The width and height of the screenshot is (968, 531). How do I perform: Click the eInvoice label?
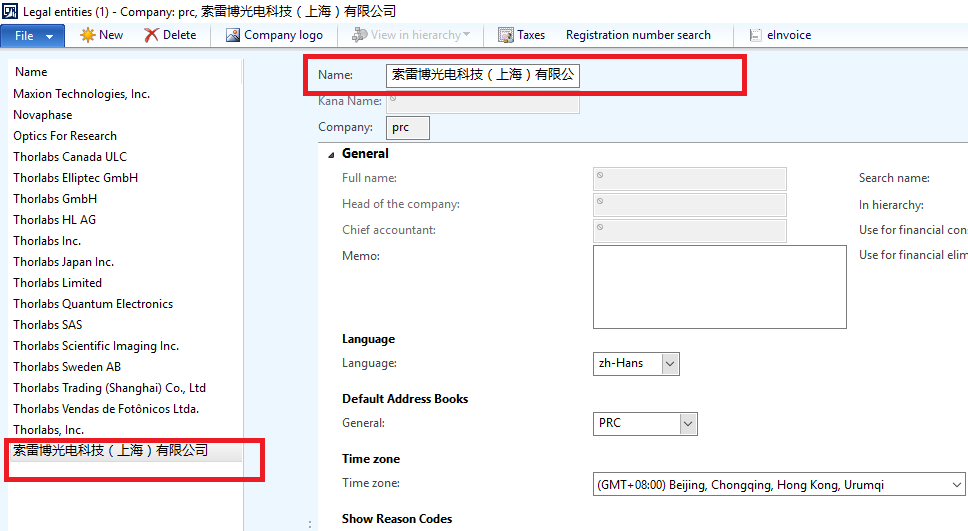pos(789,35)
